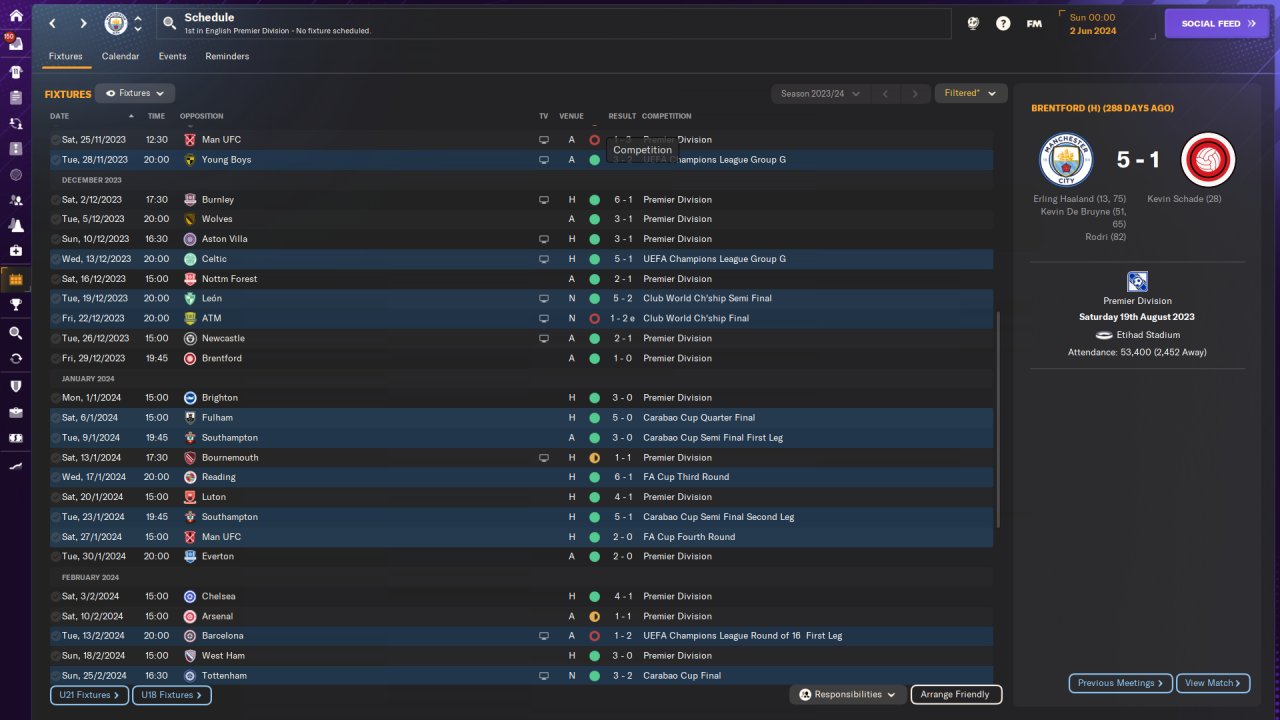Click the View Match button
This screenshot has height=720, width=1280.
pos(1213,683)
